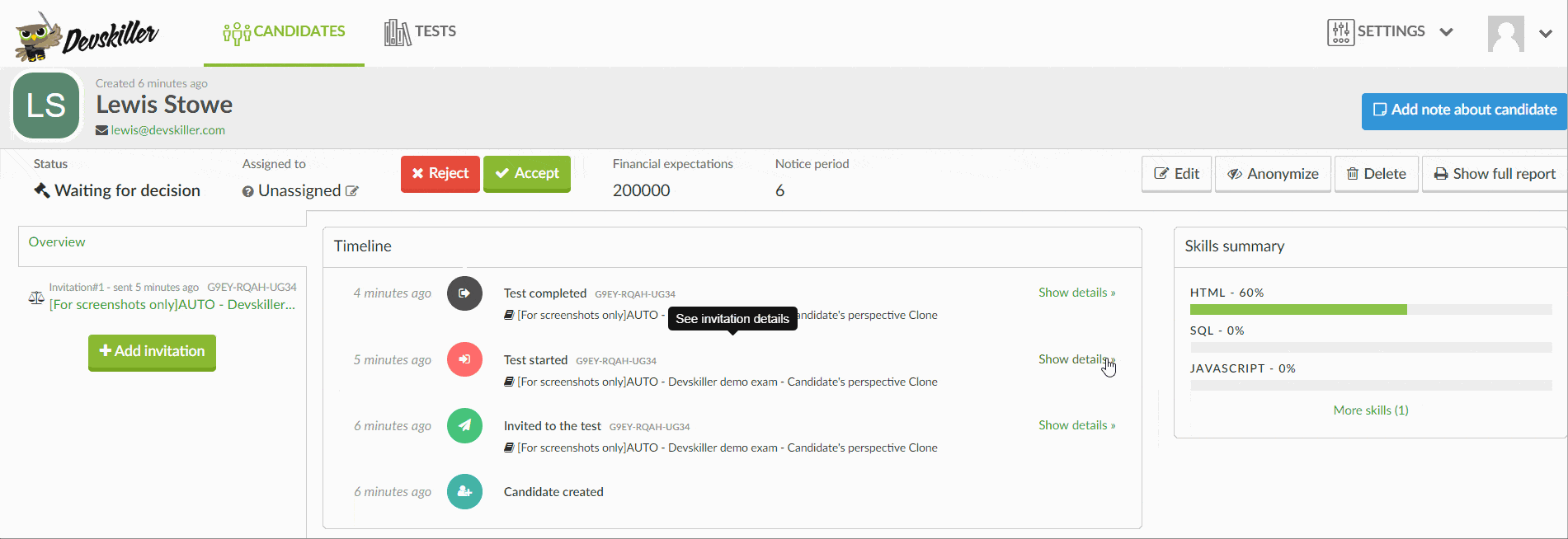
Task: Click the scales icon beside Invitation#1
Action: click(x=36, y=298)
